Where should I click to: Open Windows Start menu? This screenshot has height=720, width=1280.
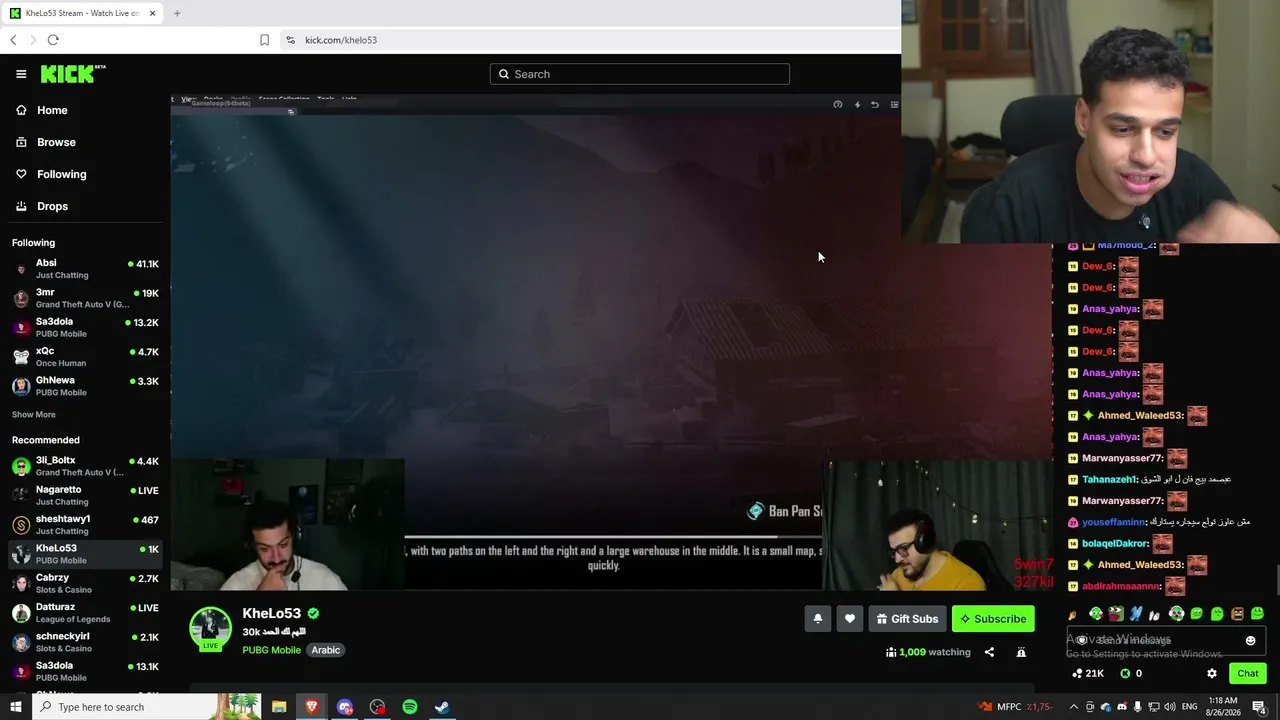[15, 707]
